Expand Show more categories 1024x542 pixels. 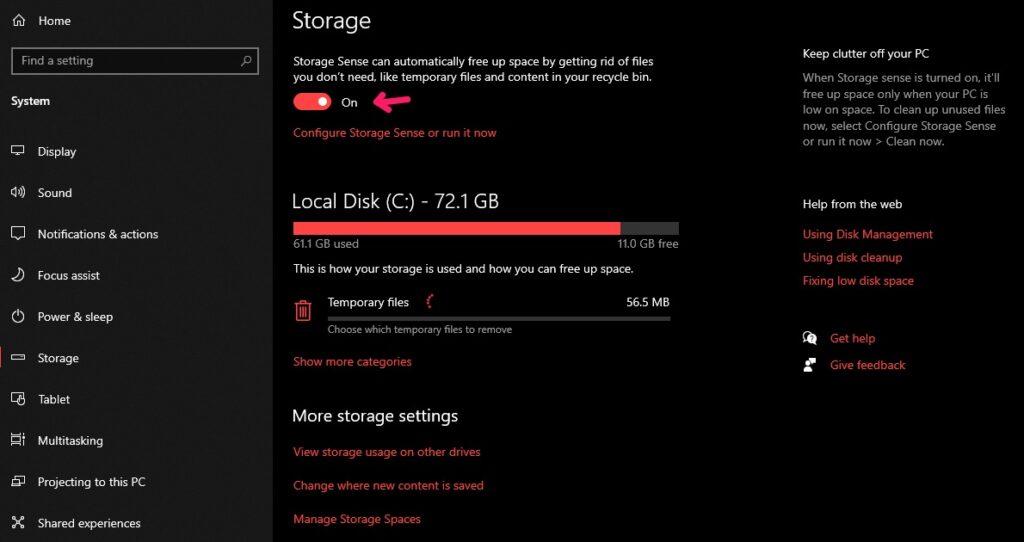click(x=352, y=362)
